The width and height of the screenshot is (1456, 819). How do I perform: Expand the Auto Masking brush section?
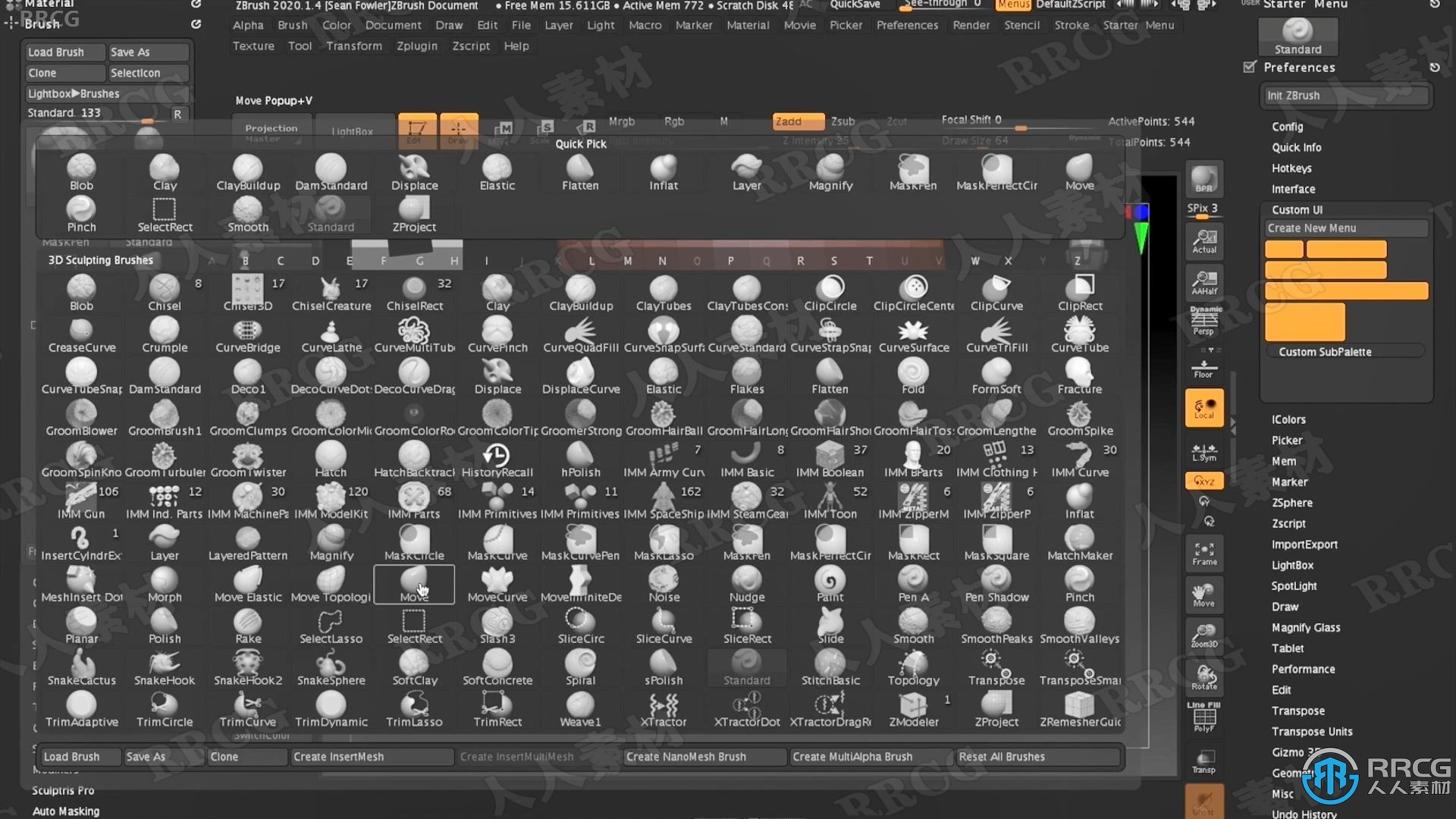(66, 811)
